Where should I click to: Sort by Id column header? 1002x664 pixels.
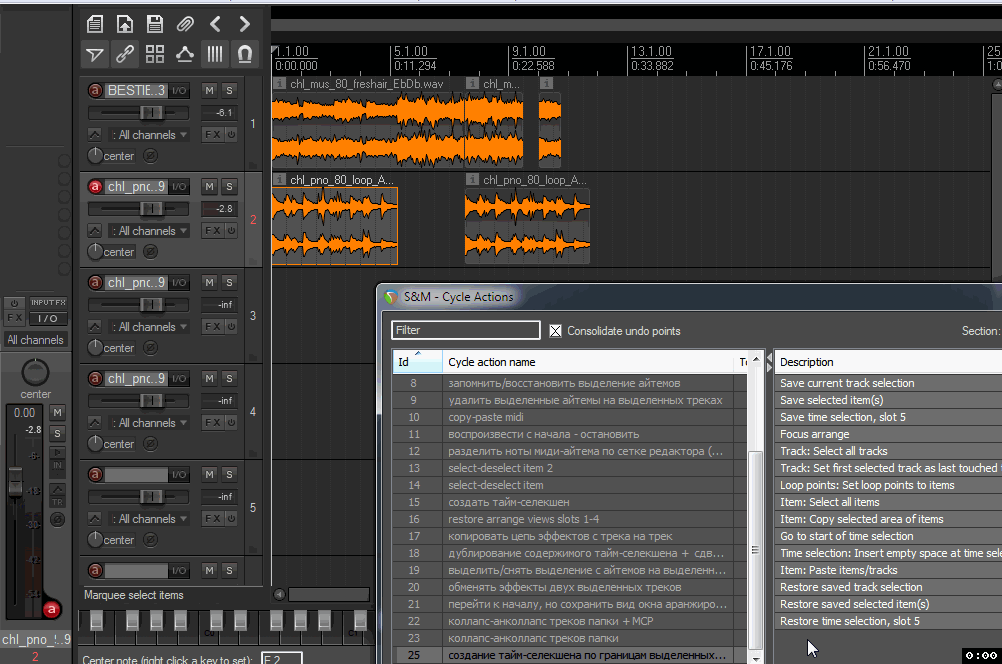(x=417, y=362)
